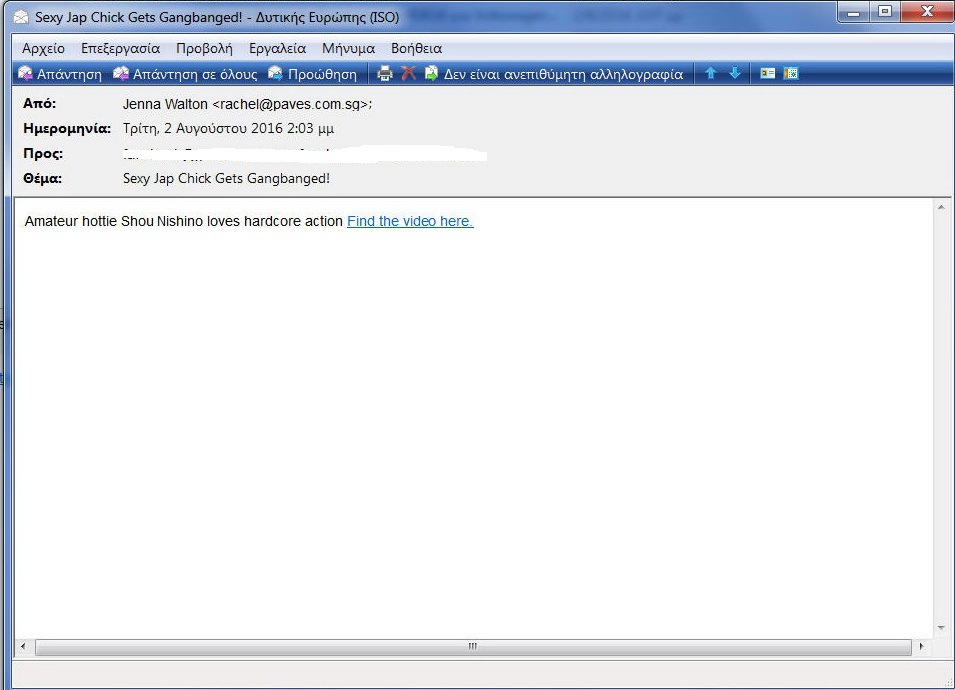
Task: Click the vertical scrollbar up arrow
Action: click(x=941, y=208)
